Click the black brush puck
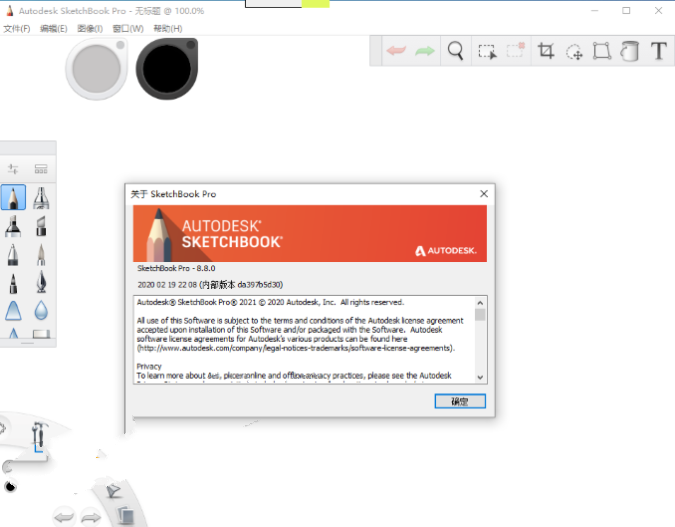The width and height of the screenshot is (675, 527). [167, 69]
